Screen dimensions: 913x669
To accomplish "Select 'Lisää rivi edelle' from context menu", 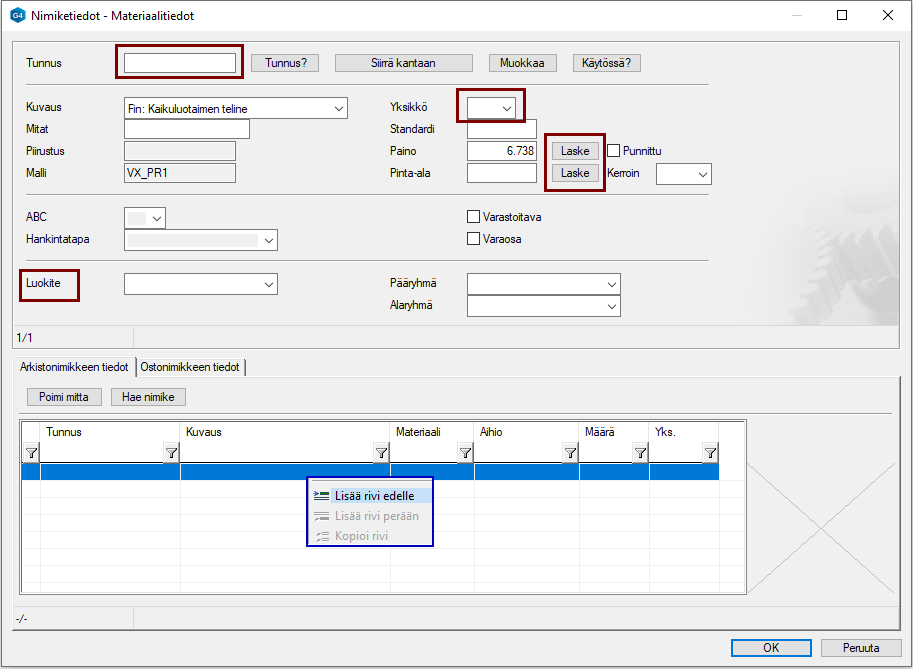I will pyautogui.click(x=373, y=496).
